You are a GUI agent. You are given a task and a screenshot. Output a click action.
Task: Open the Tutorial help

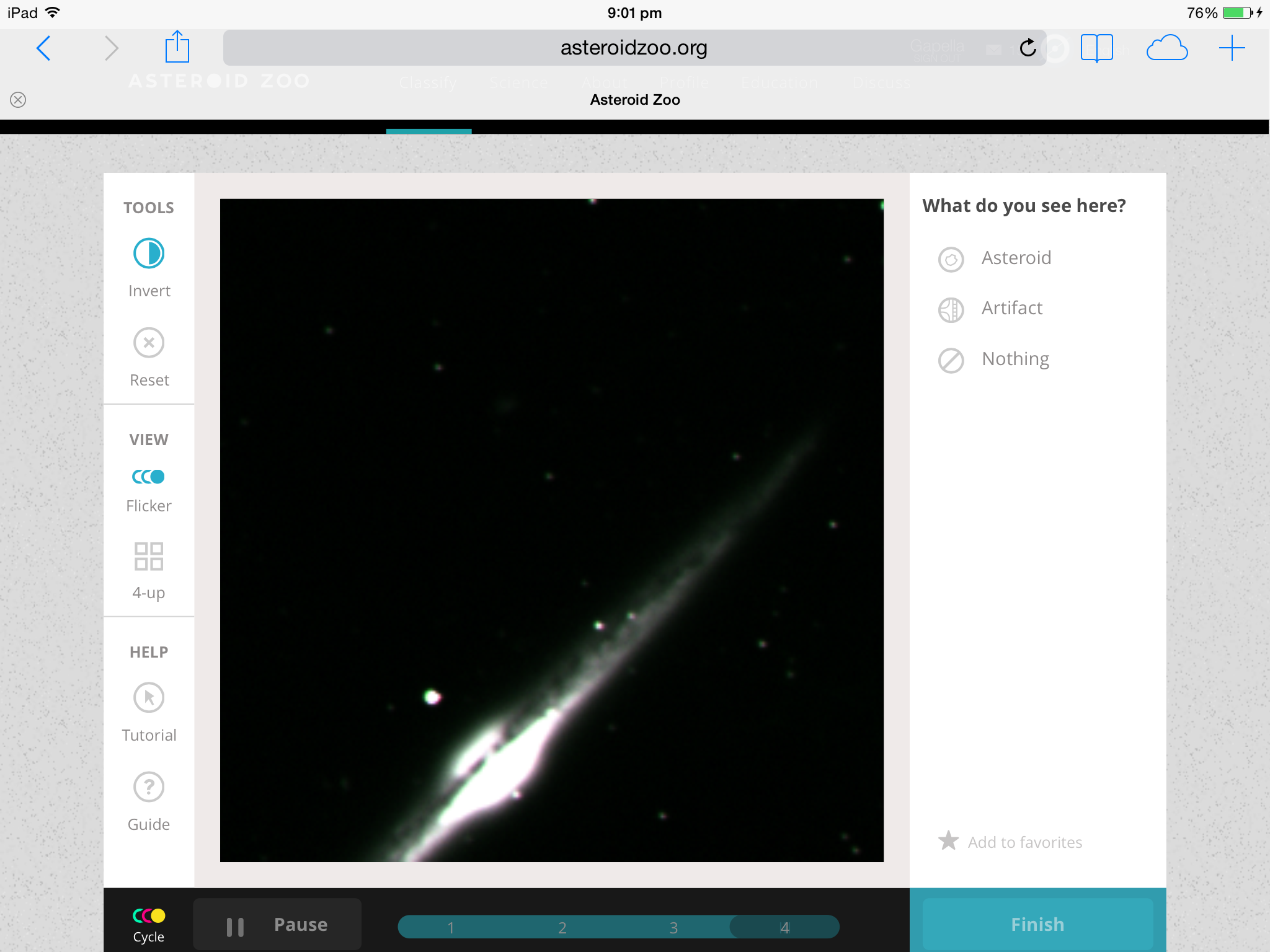pos(149,698)
